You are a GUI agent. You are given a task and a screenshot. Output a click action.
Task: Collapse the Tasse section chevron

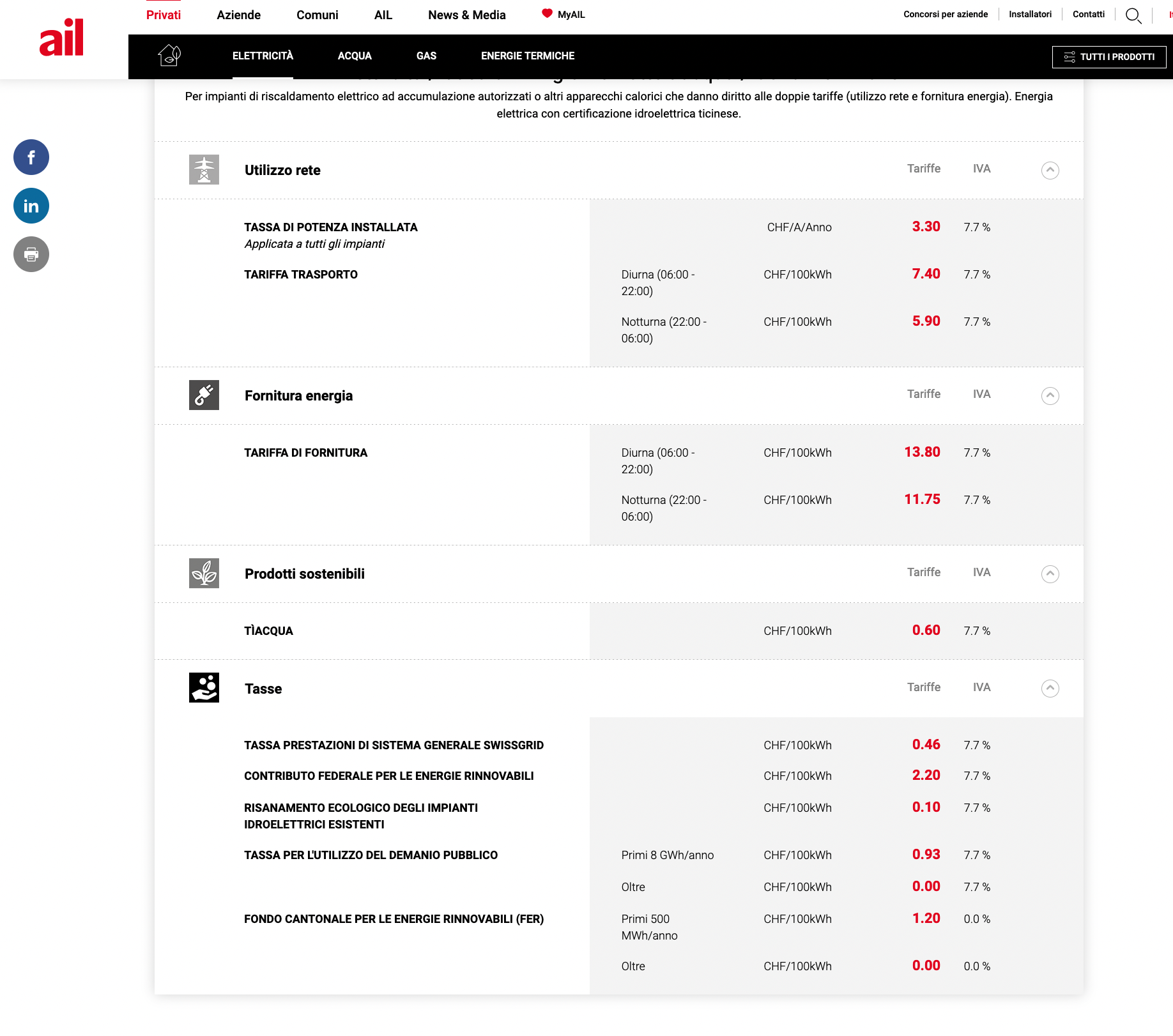coord(1050,689)
